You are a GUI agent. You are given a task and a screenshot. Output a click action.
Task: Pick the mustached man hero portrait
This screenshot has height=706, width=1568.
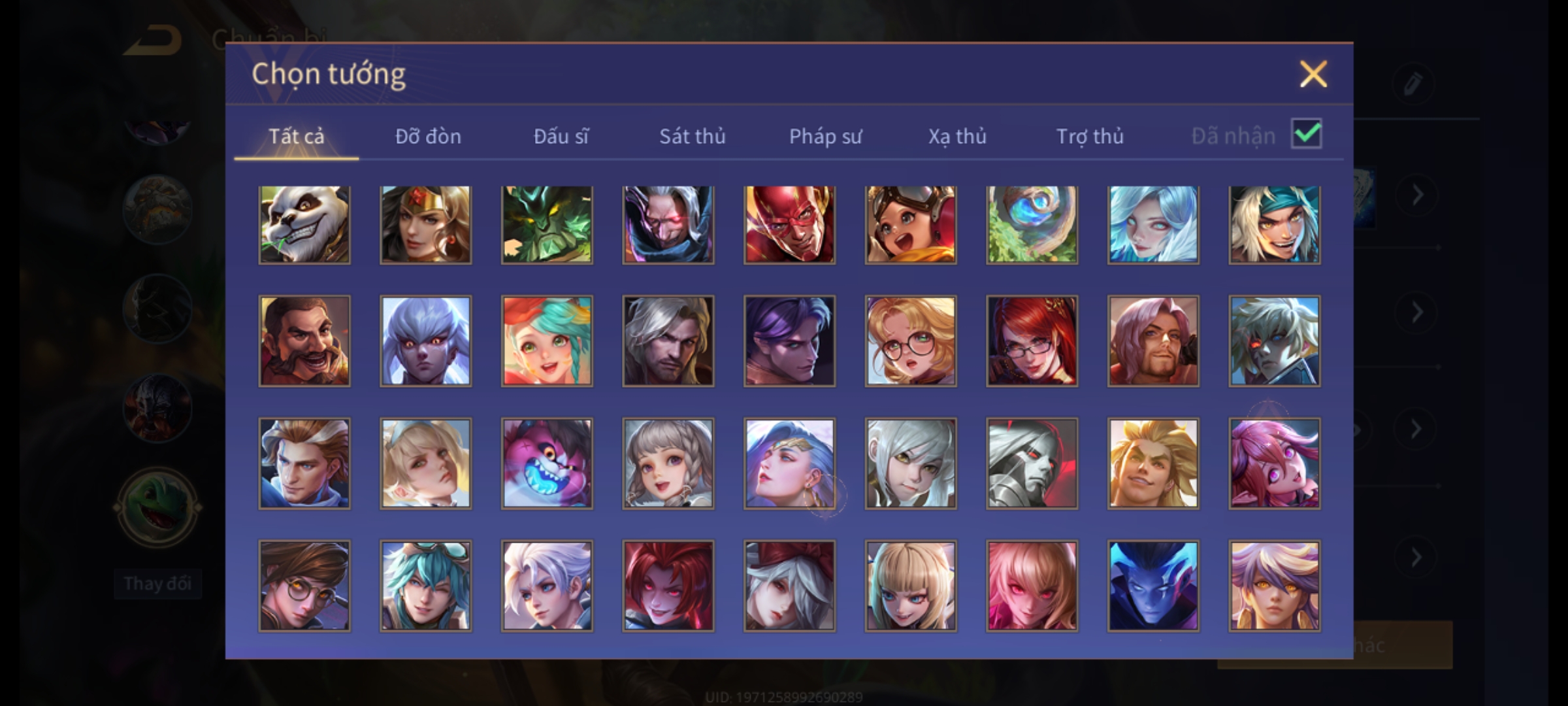point(304,341)
